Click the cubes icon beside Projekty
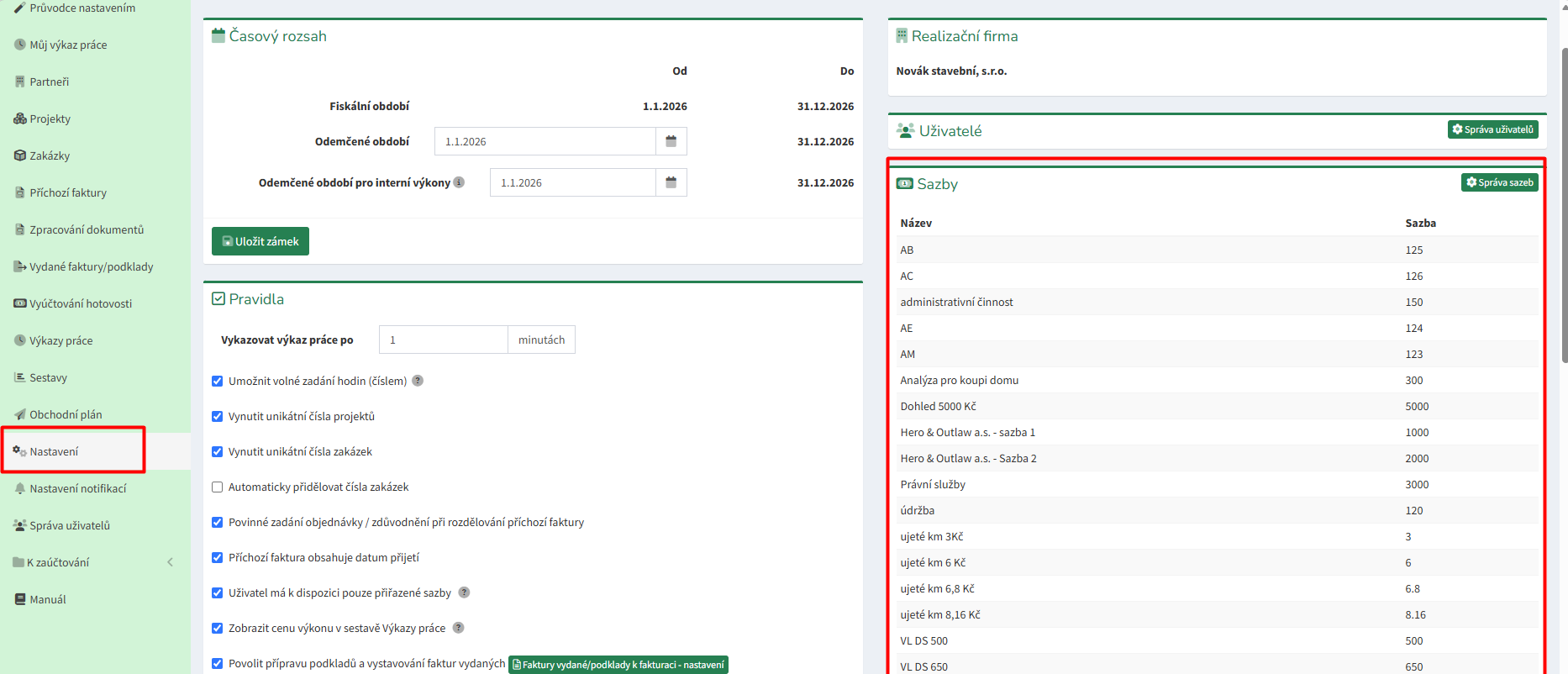The height and width of the screenshot is (674, 1568). 20,118
